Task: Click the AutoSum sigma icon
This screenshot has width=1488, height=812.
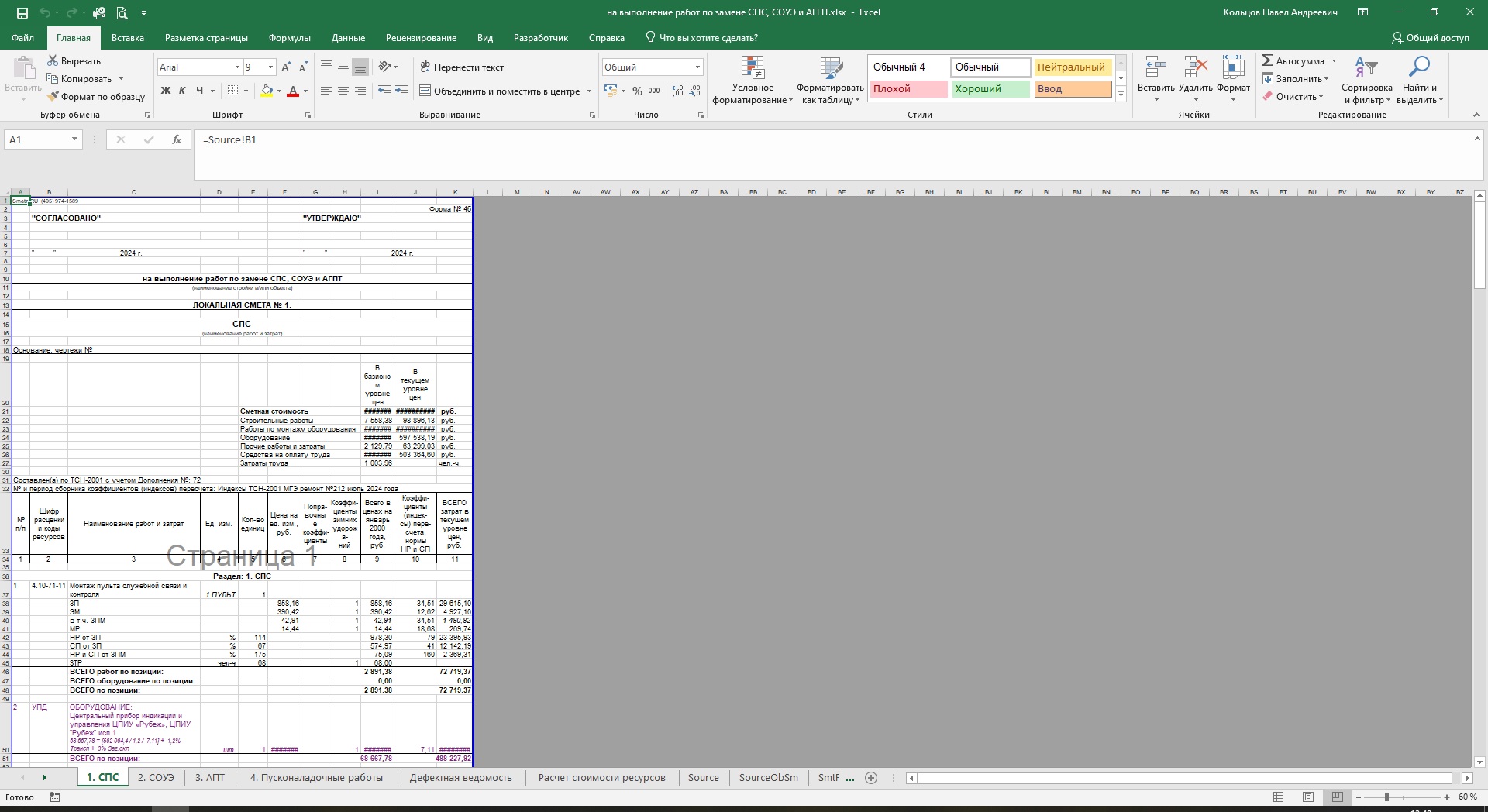Action: pos(1268,60)
